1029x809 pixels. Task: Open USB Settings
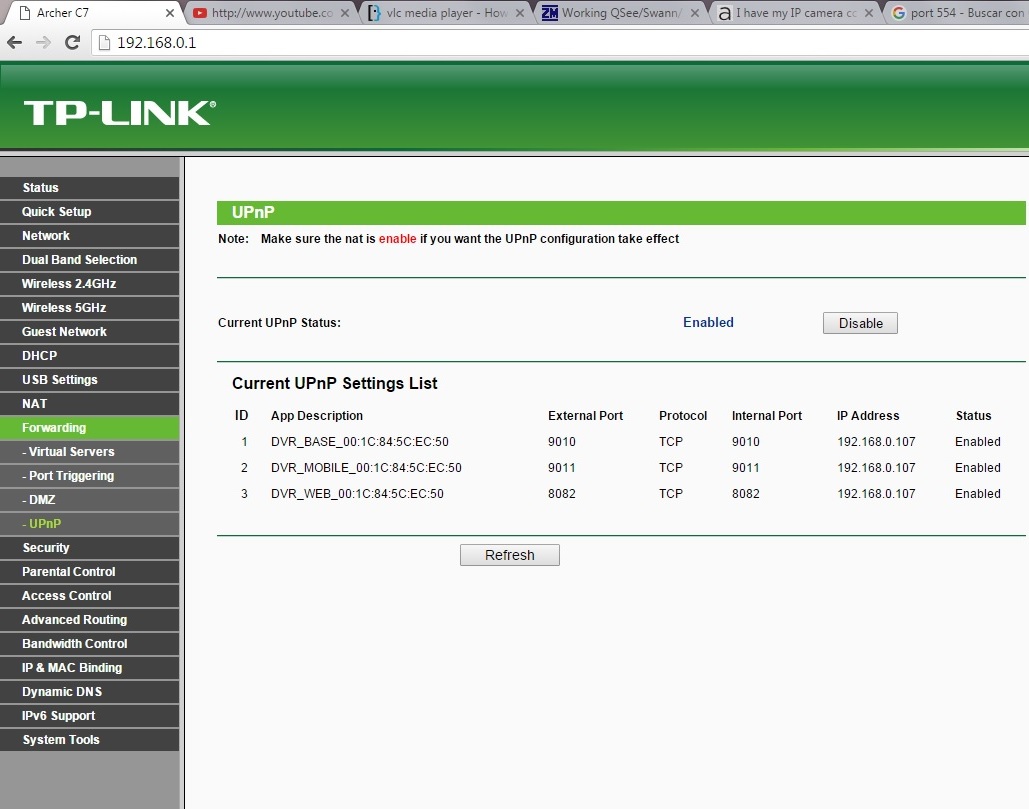coord(89,380)
